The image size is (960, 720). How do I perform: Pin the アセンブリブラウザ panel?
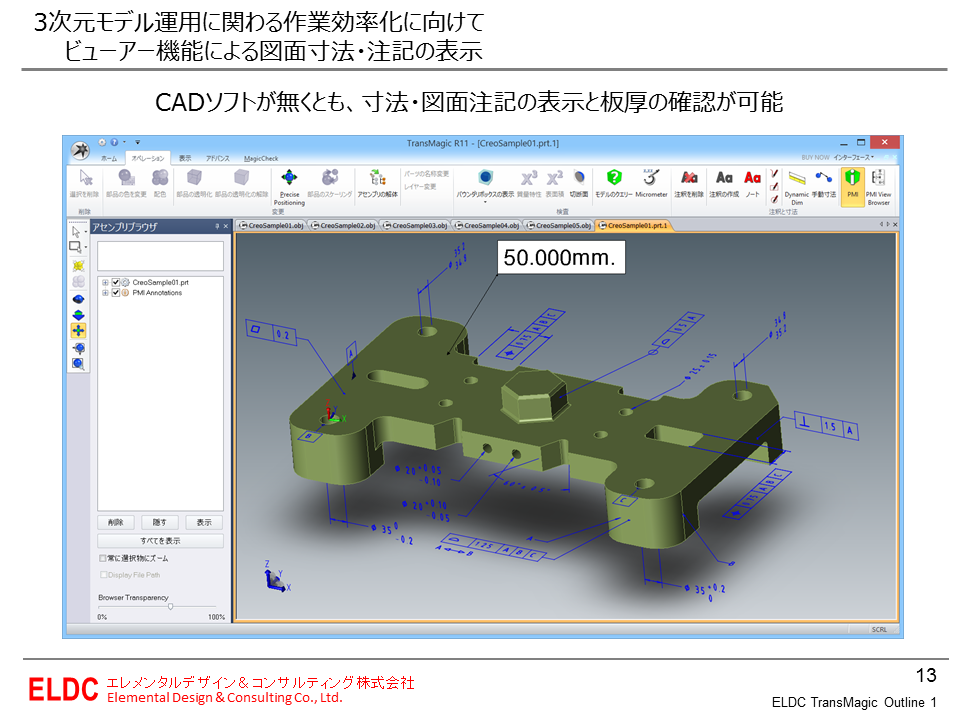pyautogui.click(x=217, y=226)
